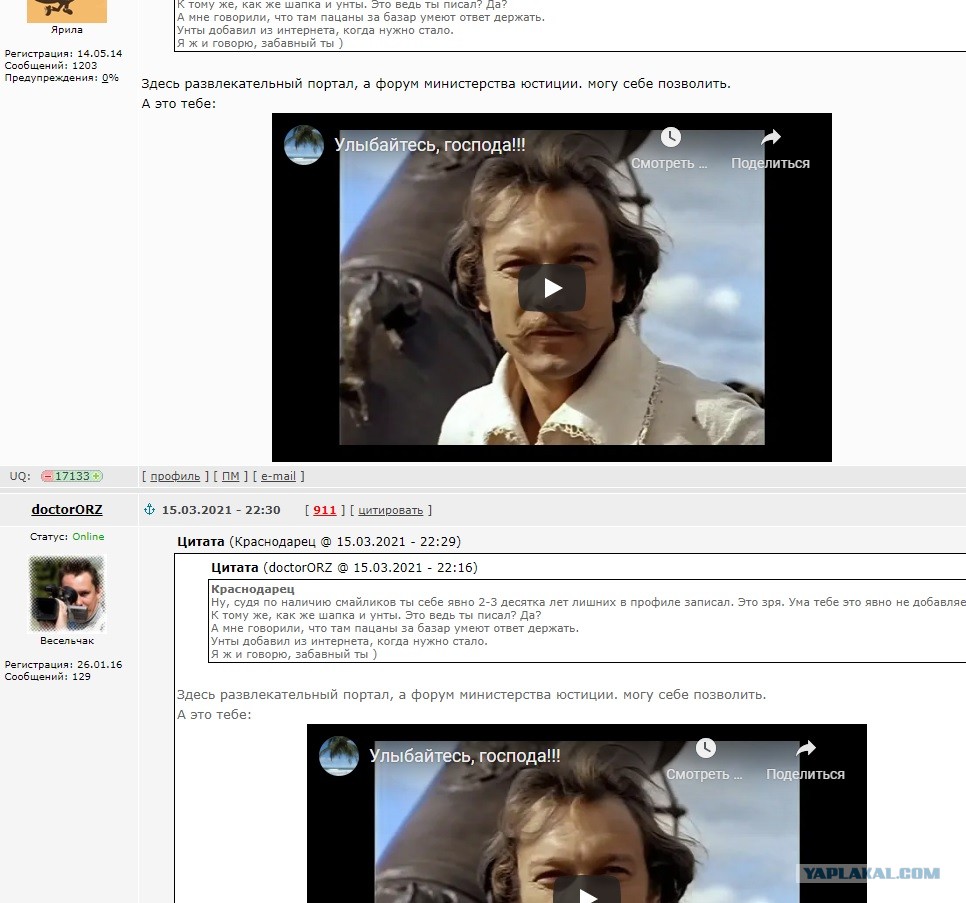Open second video title Улыбайтесь, господа!!!
The image size is (966, 903).
[x=465, y=756]
